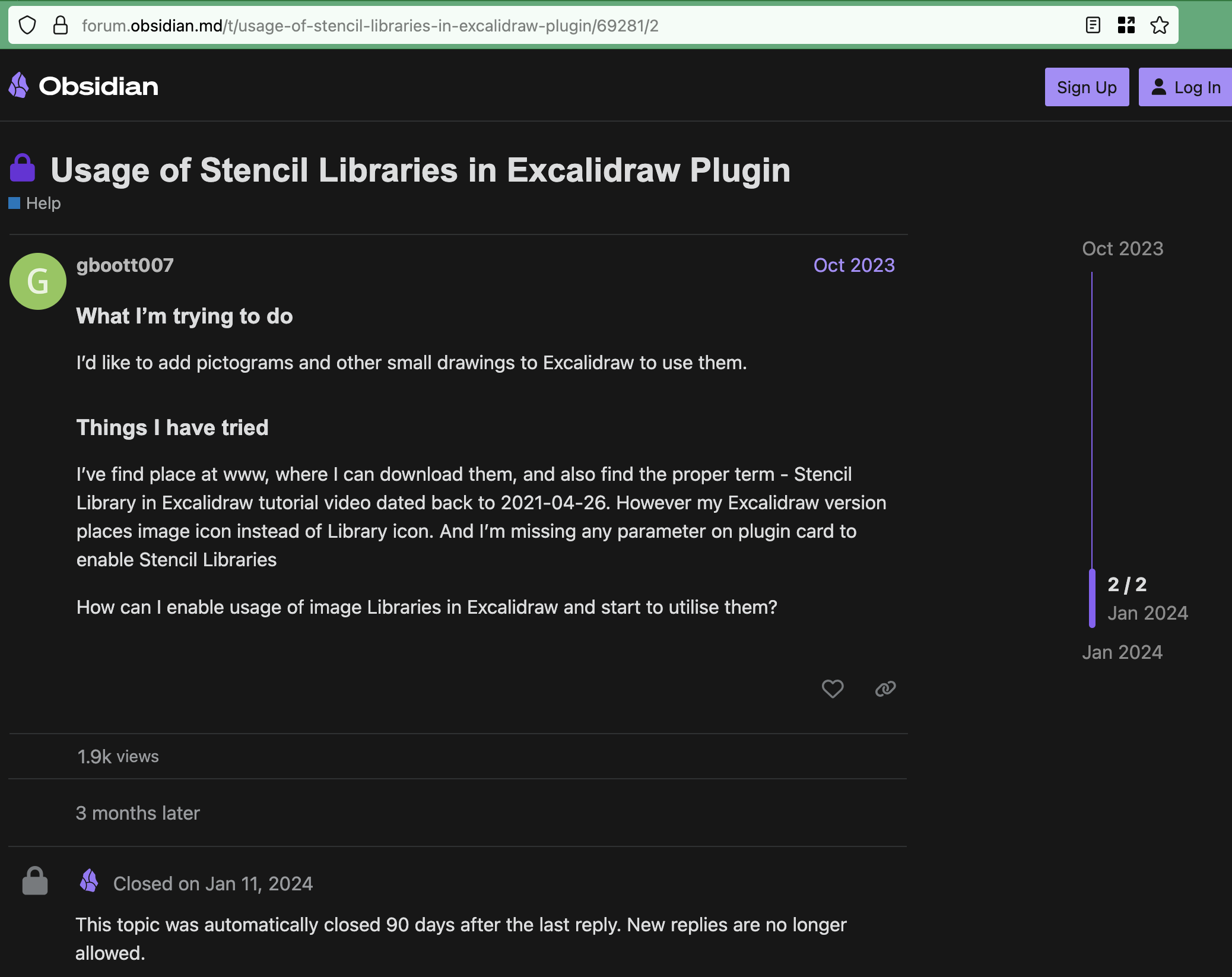Click the Obsidian site title text
The image size is (1232, 977).
click(x=99, y=87)
